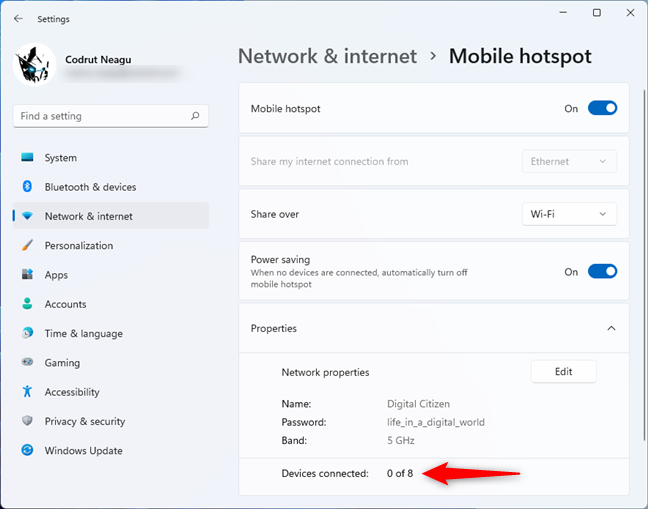The width and height of the screenshot is (648, 509).
Task: Click the Apps icon in sidebar
Action: tap(27, 274)
